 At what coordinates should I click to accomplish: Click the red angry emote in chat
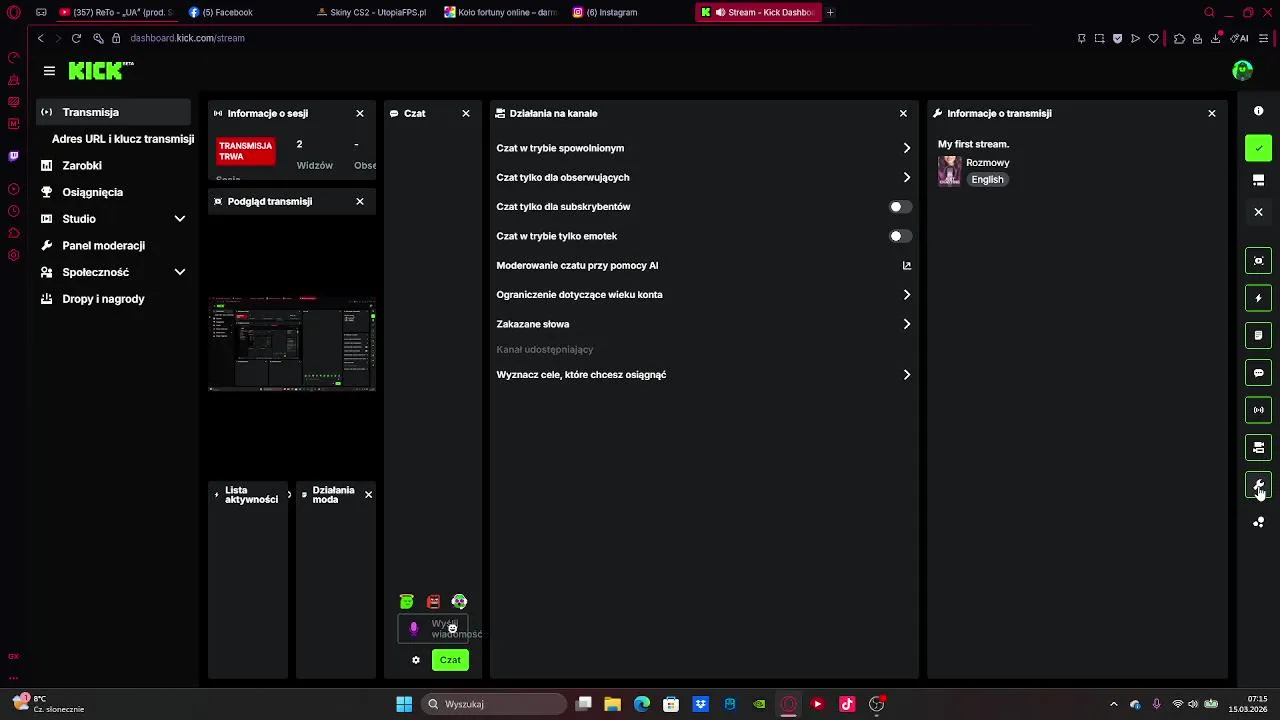tap(433, 601)
